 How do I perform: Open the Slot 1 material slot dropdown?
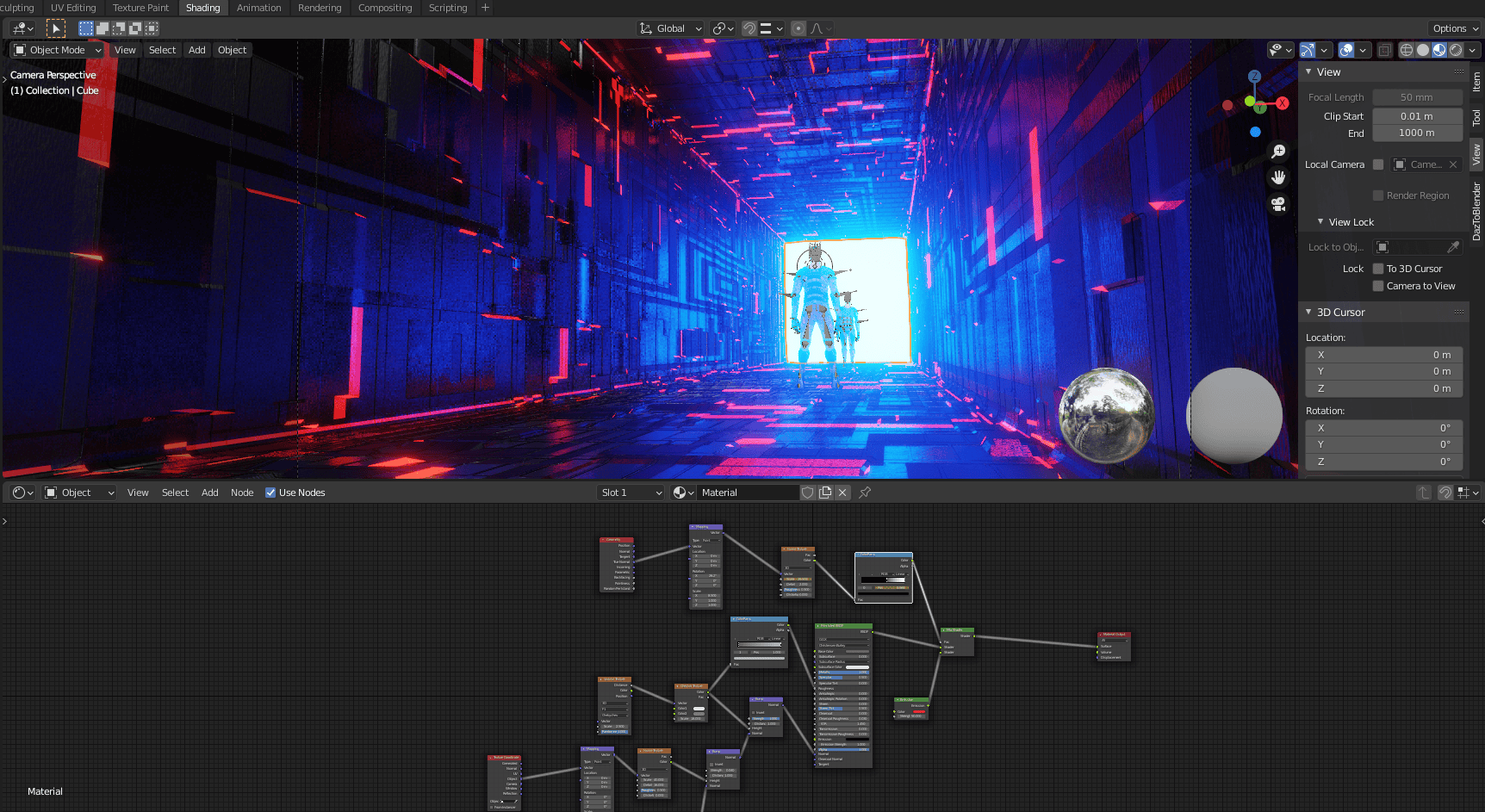[x=631, y=493]
